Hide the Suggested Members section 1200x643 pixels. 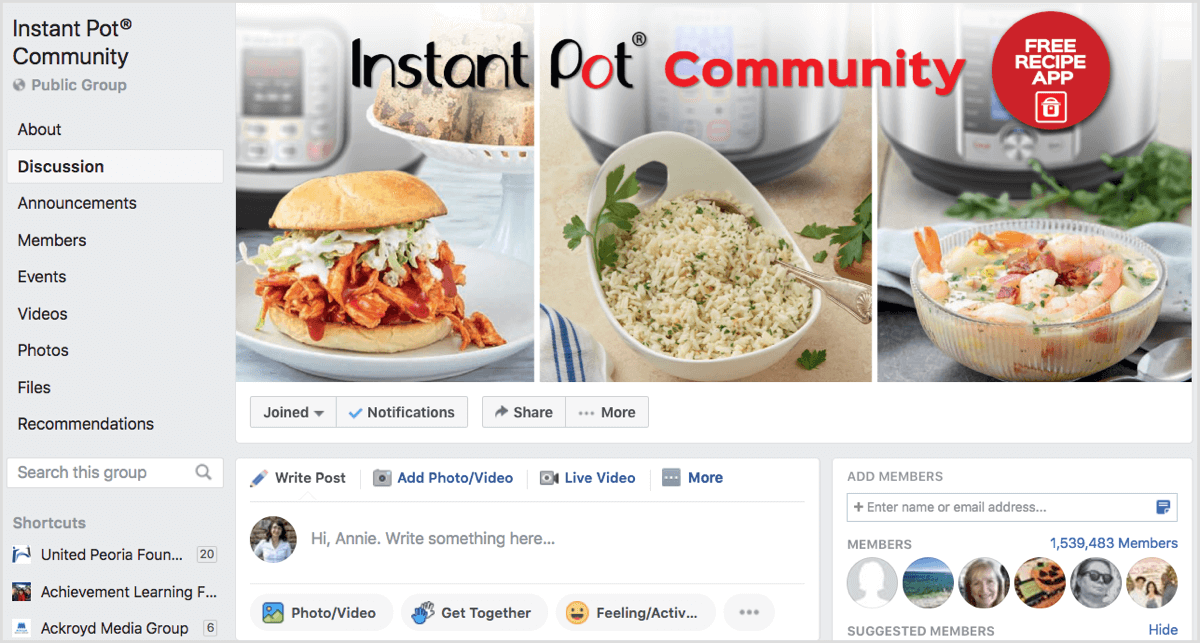[x=1163, y=629]
